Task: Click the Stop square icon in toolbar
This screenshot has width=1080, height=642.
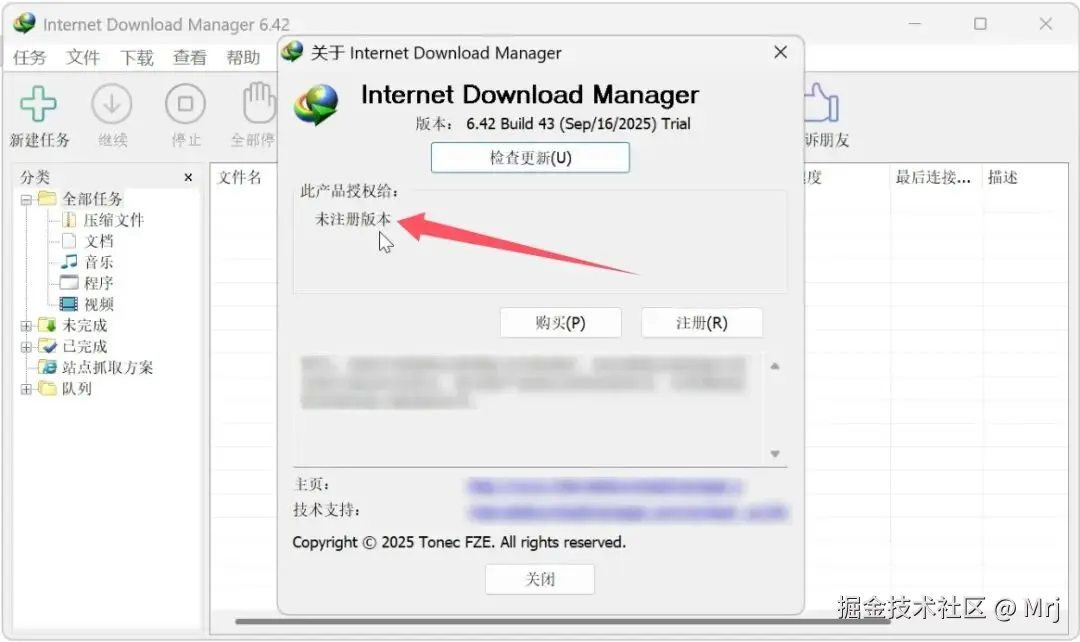Action: (x=185, y=104)
